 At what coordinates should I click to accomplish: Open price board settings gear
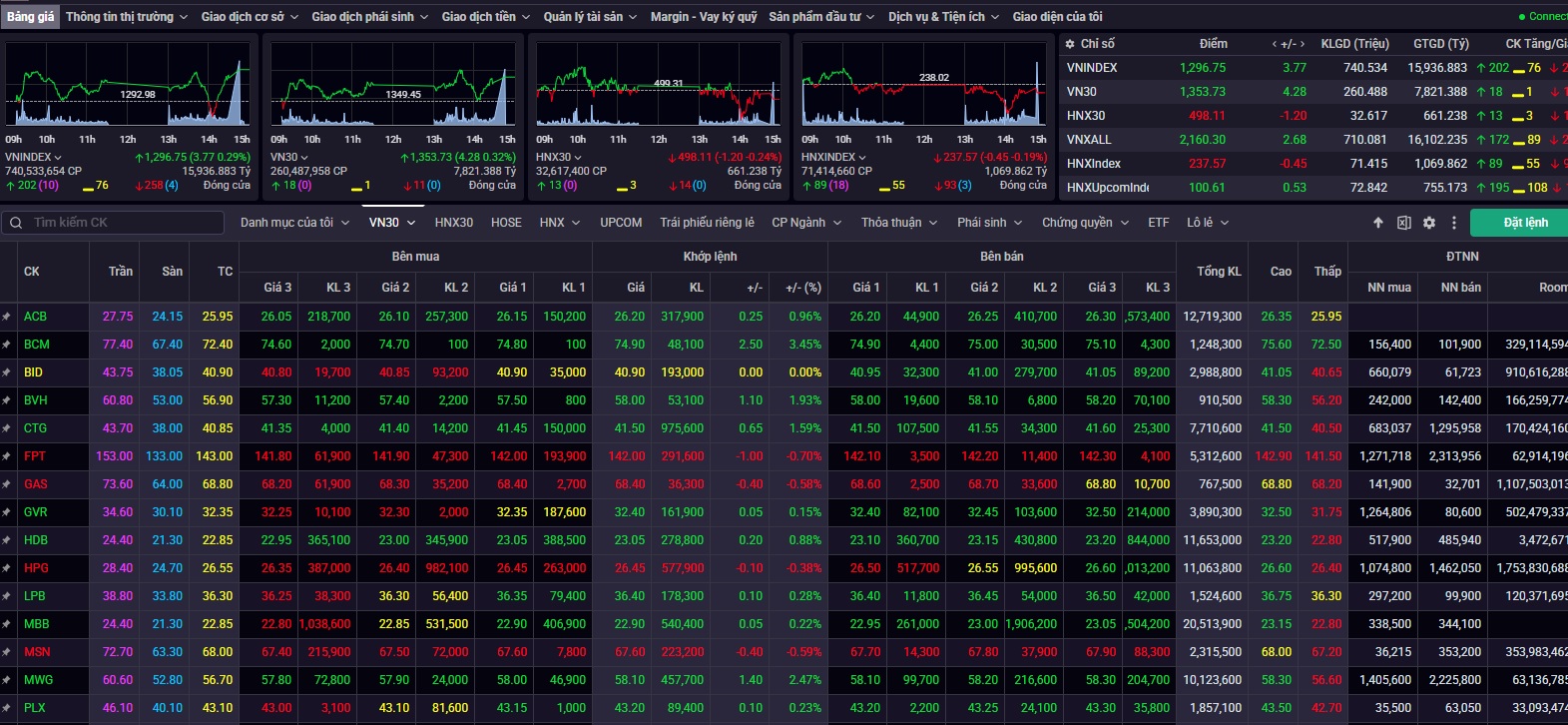[x=1429, y=223]
